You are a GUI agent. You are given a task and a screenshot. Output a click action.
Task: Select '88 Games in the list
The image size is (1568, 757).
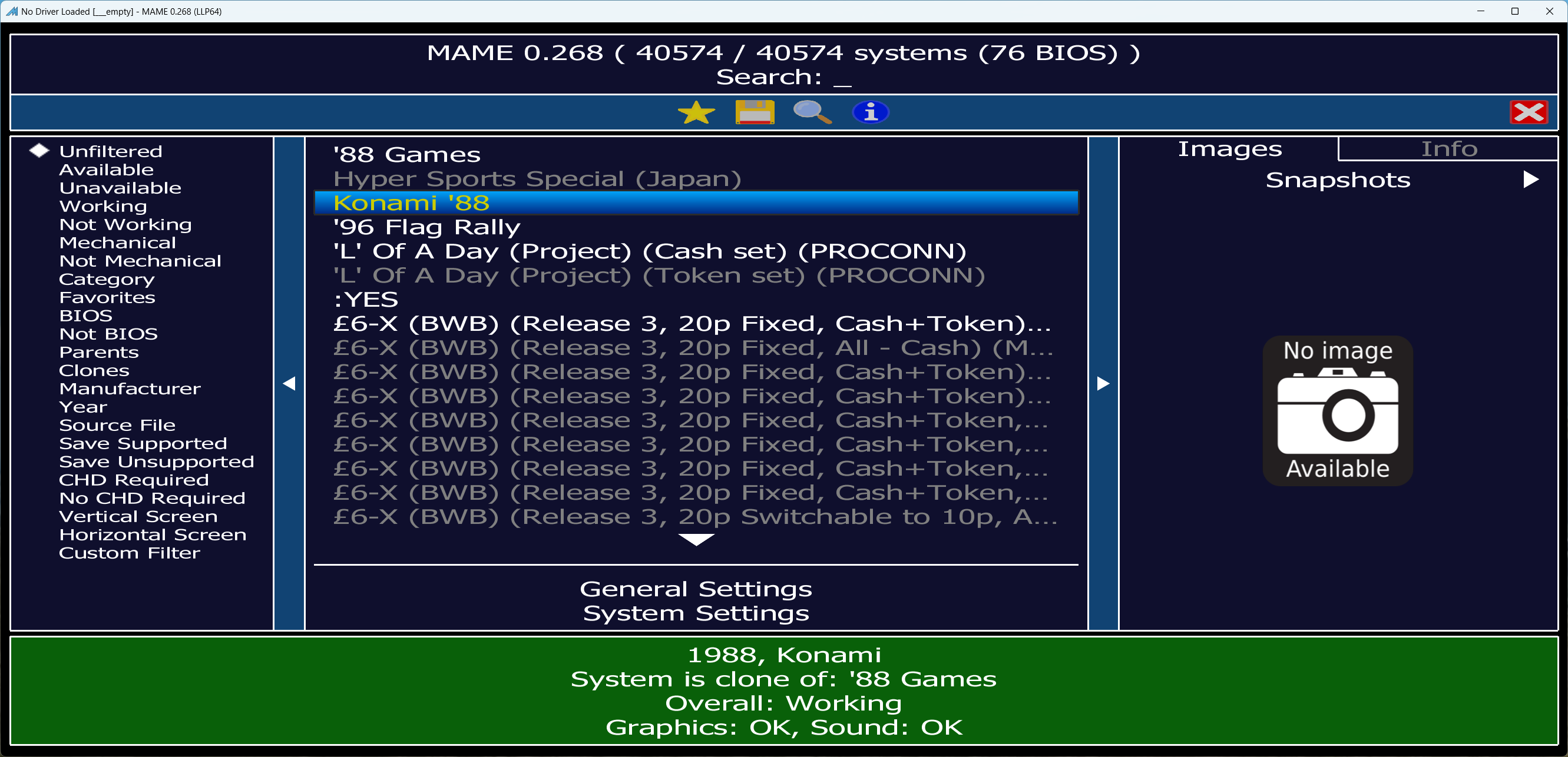click(x=696, y=155)
